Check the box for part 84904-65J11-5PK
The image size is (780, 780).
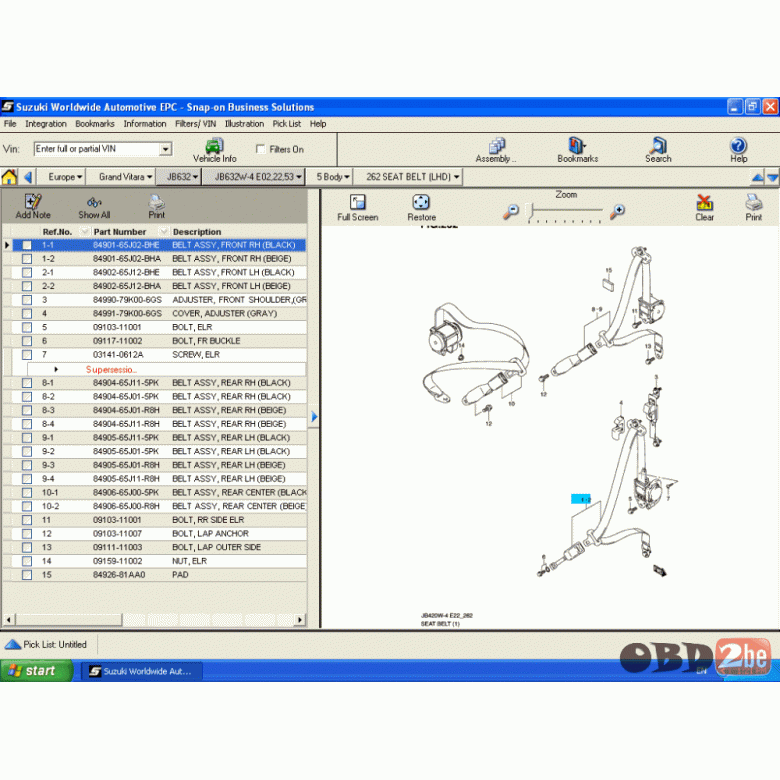pyautogui.click(x=27, y=383)
